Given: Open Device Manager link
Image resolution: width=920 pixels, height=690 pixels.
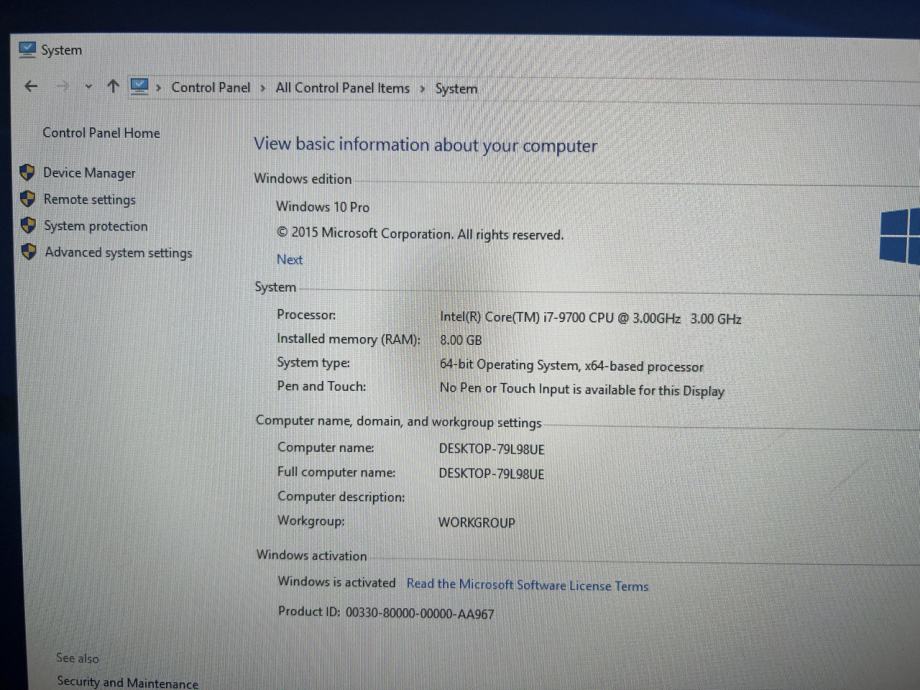Looking at the screenshot, I should (x=89, y=173).
